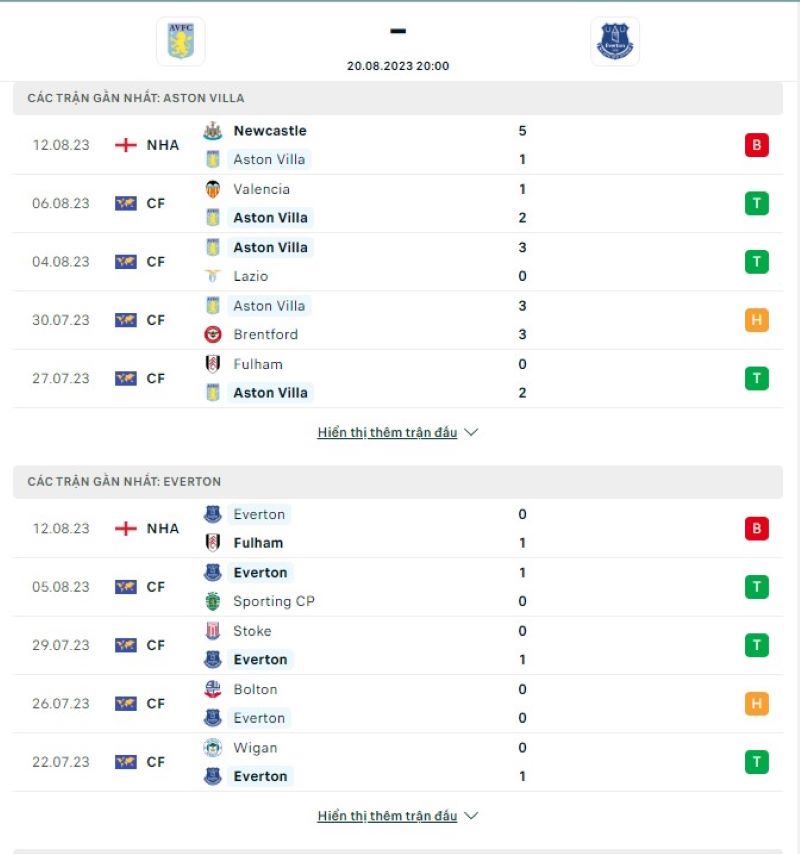
Task: Select the Bolton club crest
Action: [x=214, y=689]
